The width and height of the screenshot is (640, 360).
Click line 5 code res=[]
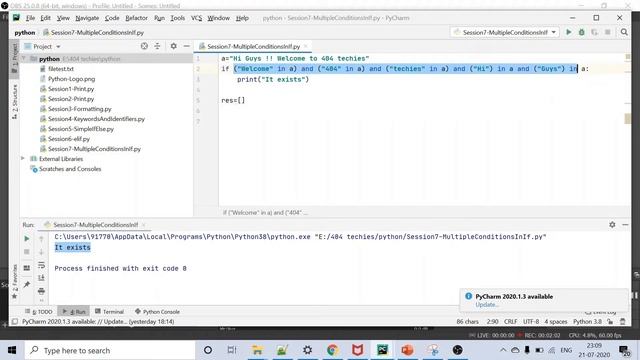point(233,100)
